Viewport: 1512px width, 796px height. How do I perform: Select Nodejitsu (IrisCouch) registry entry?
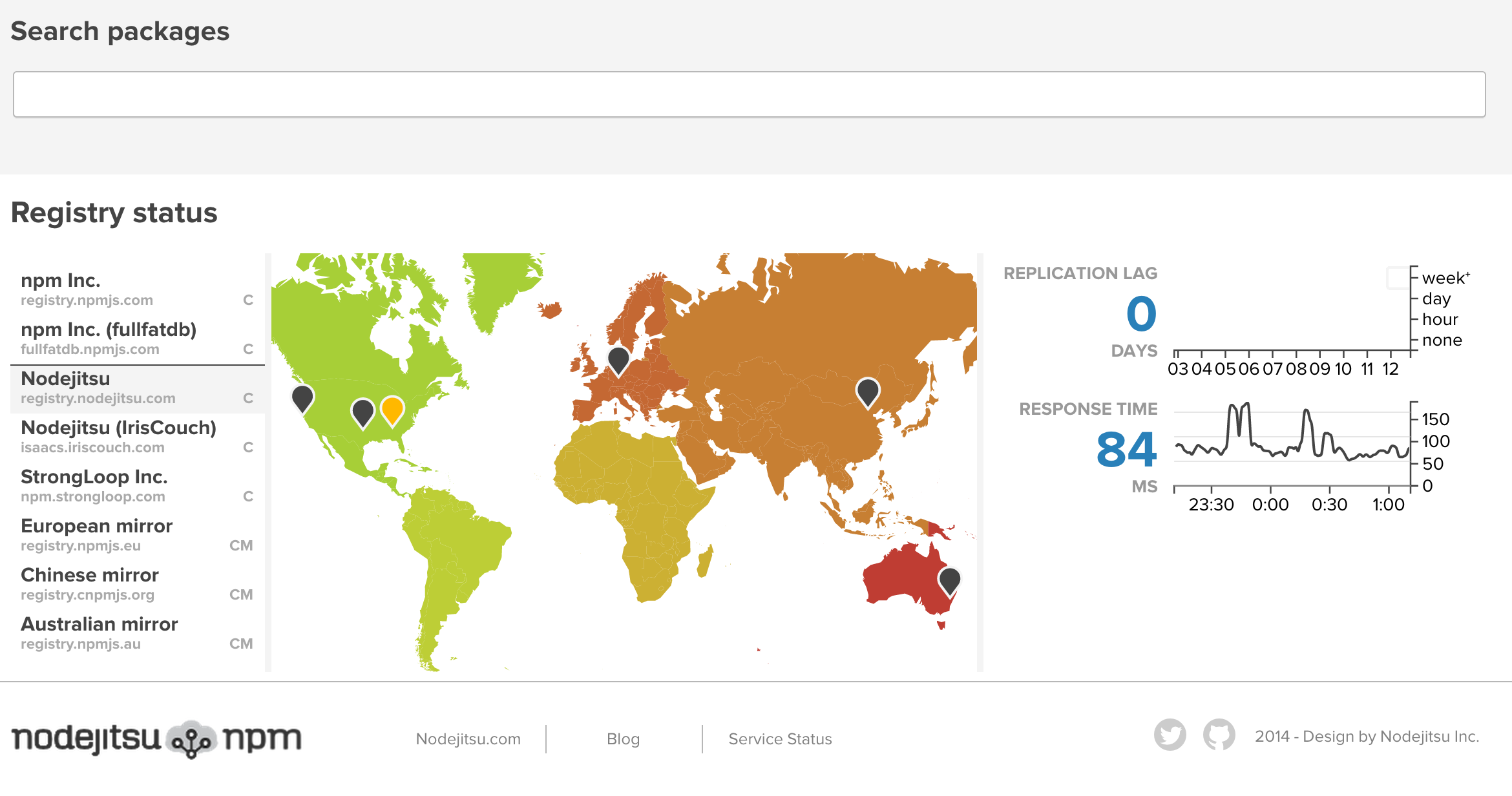(138, 437)
